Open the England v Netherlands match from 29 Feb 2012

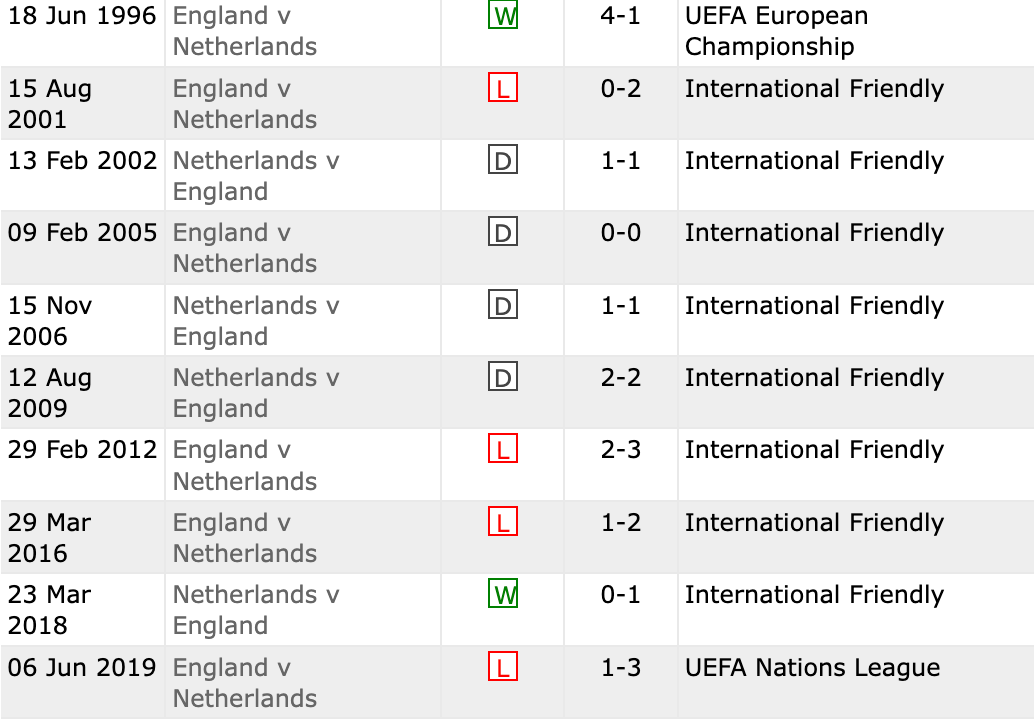click(244, 465)
